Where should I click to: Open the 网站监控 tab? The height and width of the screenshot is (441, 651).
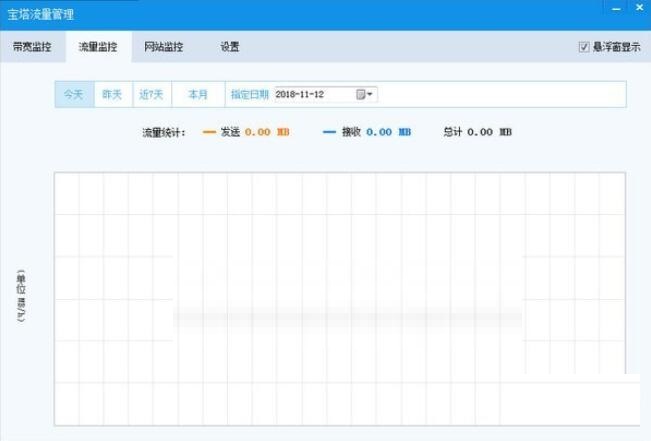[x=163, y=47]
